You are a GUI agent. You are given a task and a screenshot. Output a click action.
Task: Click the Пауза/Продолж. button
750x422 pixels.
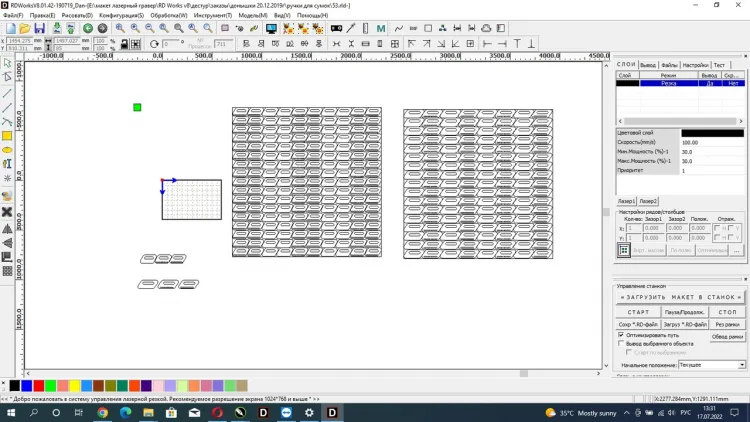(x=684, y=312)
